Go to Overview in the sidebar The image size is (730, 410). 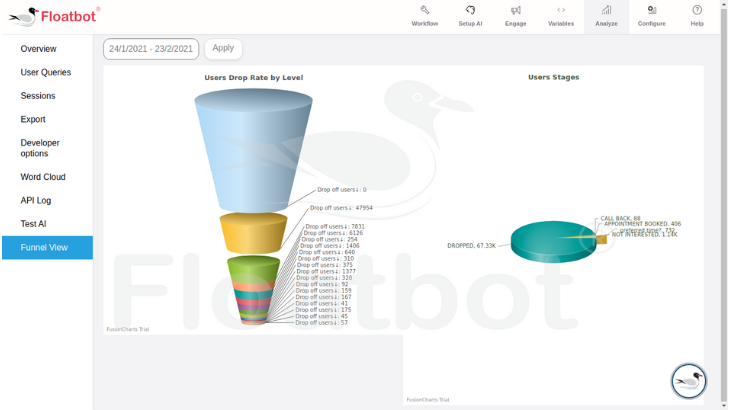coord(38,49)
